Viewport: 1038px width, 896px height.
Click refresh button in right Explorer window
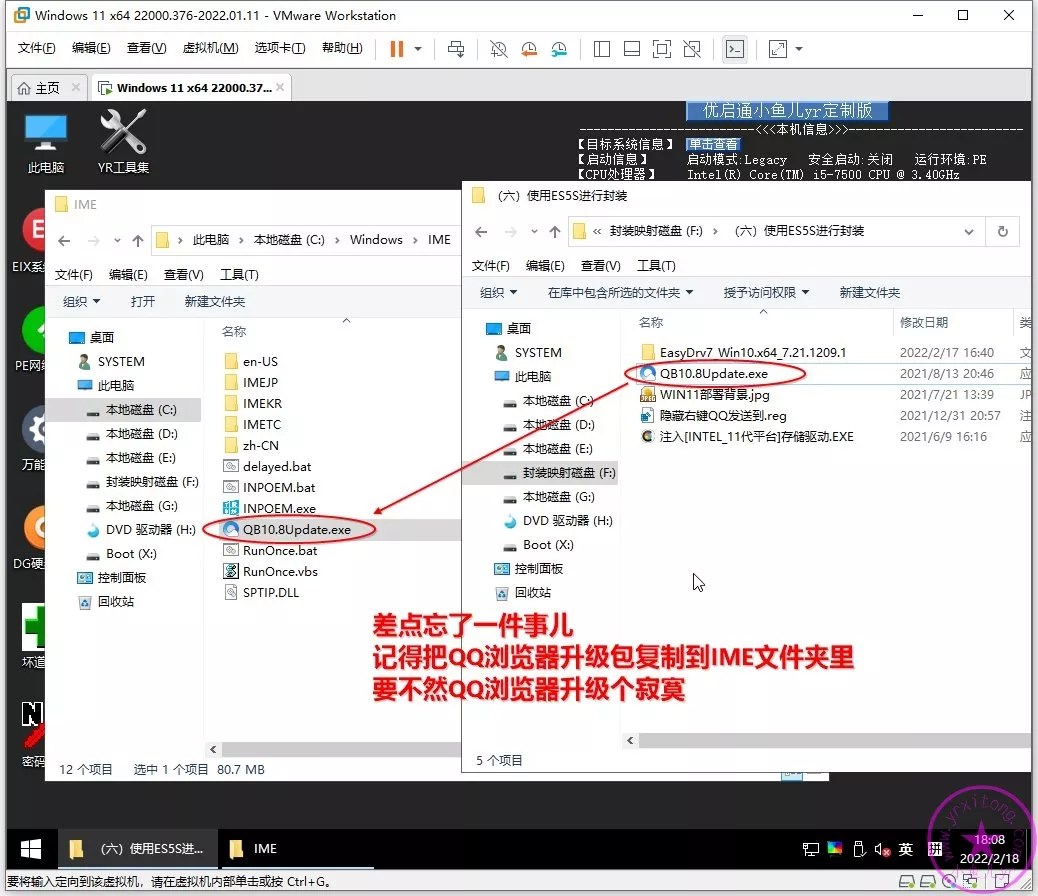(x=1002, y=231)
